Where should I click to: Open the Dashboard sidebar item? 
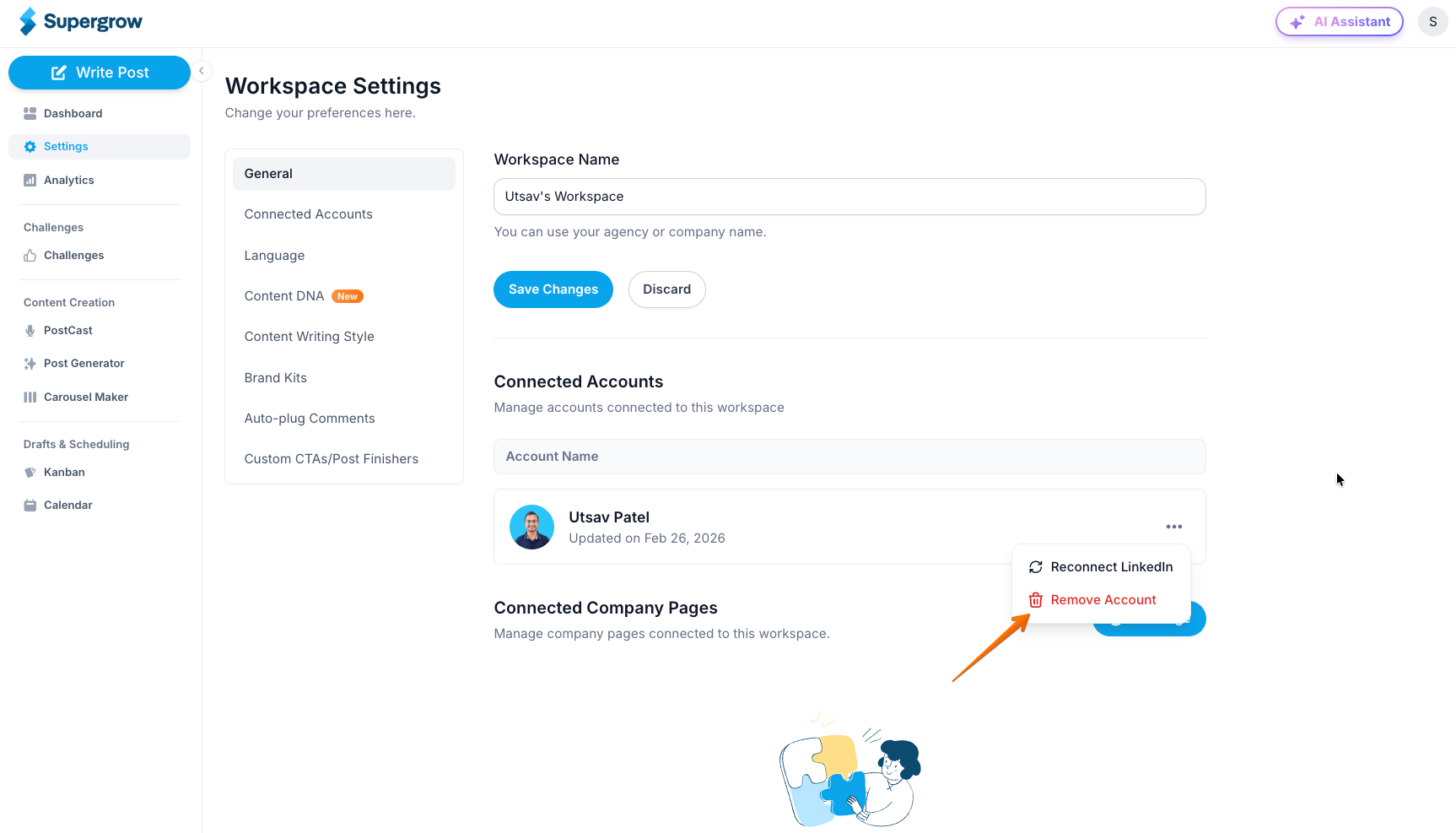pyautogui.click(x=100, y=113)
